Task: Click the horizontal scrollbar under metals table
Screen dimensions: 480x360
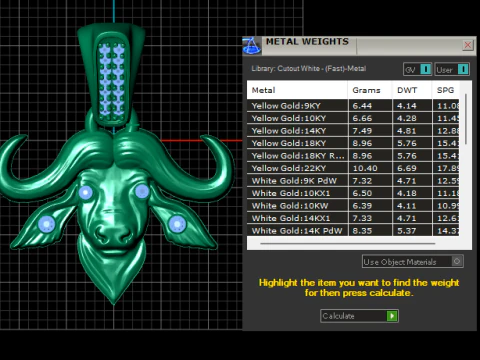Action: [x=348, y=244]
